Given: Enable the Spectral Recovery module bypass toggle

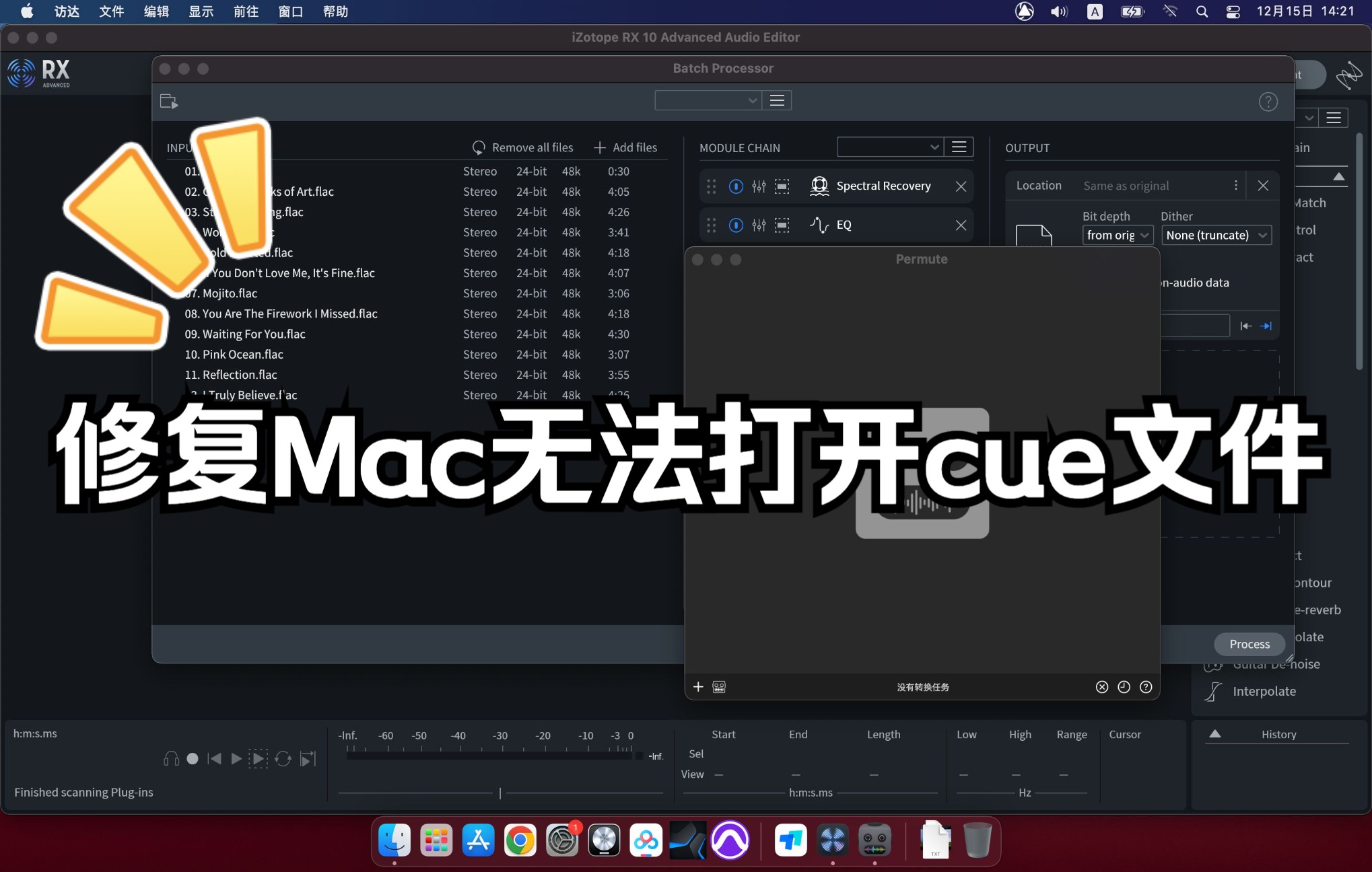Looking at the screenshot, I should [x=735, y=186].
